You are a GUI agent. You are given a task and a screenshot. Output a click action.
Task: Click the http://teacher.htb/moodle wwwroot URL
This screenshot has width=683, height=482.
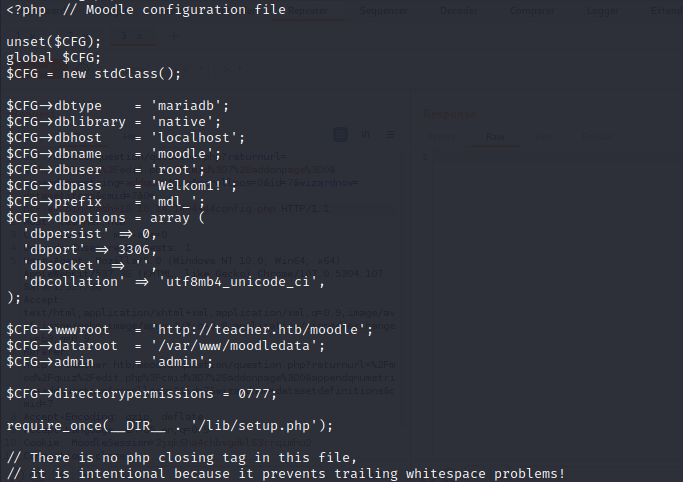[262, 328]
